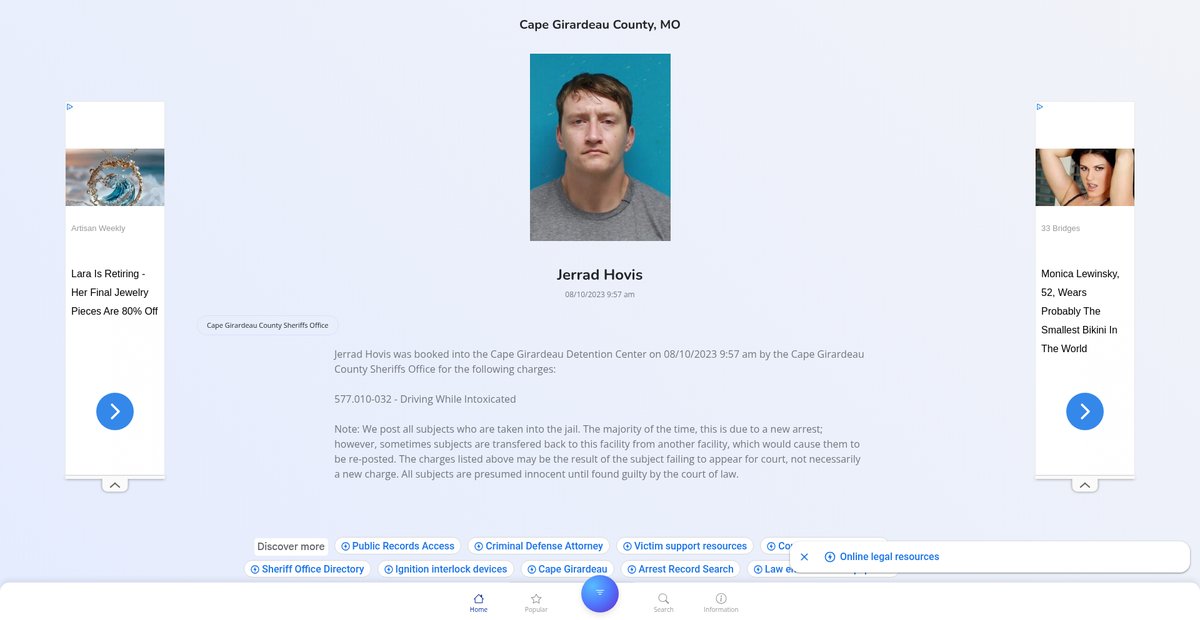The height and width of the screenshot is (620, 1200).
Task: Click the Lara Is Retiring ad headline
Action: tap(114, 292)
